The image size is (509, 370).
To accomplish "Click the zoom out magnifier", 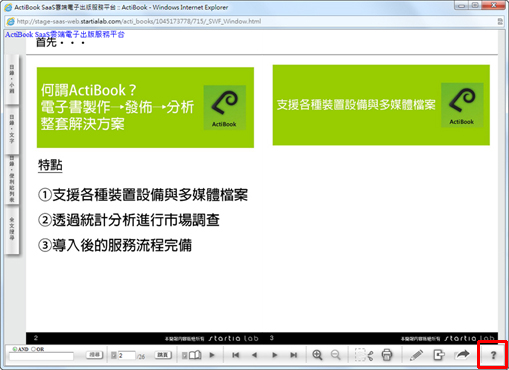I will (x=336, y=355).
